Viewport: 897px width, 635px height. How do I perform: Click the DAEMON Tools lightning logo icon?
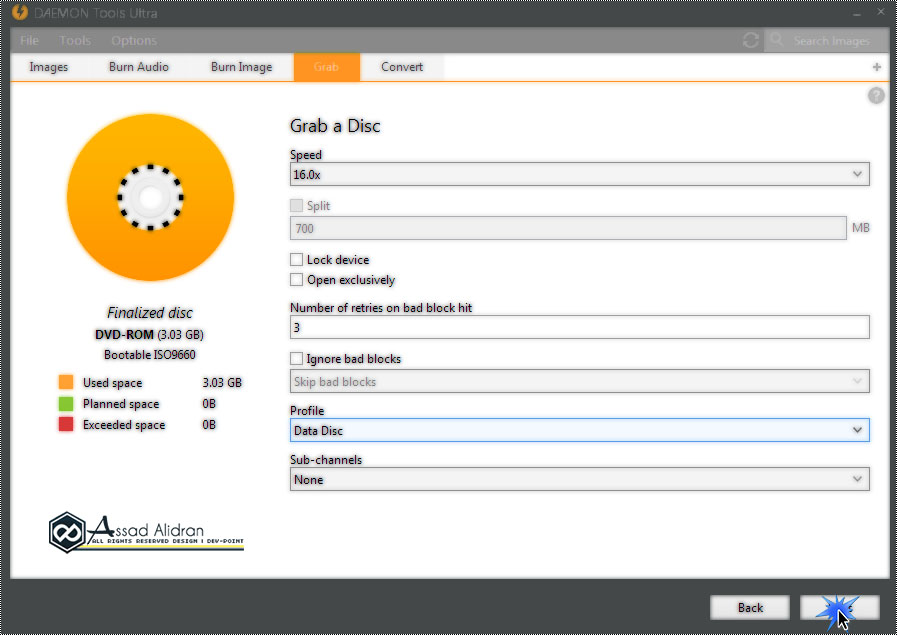click(x=20, y=12)
